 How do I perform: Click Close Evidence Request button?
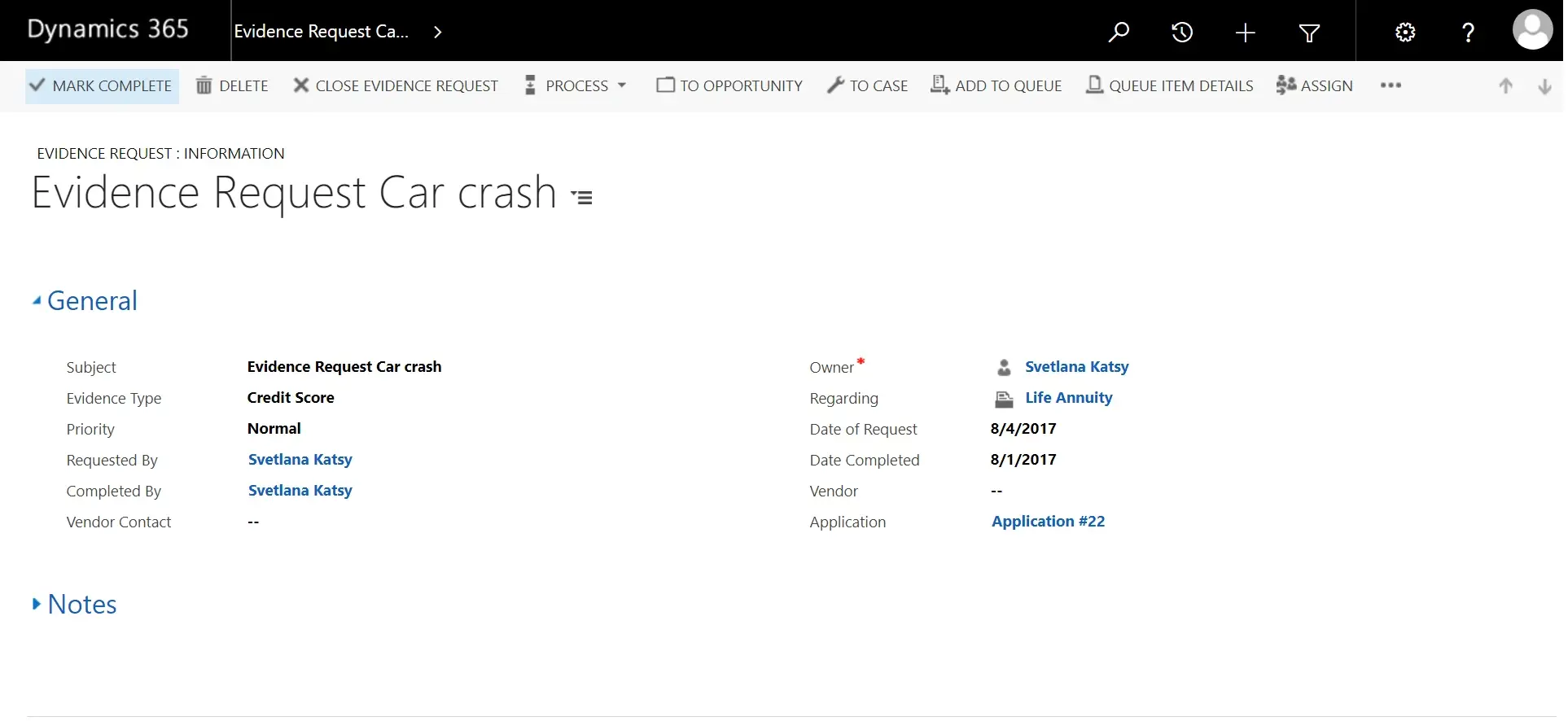click(396, 86)
